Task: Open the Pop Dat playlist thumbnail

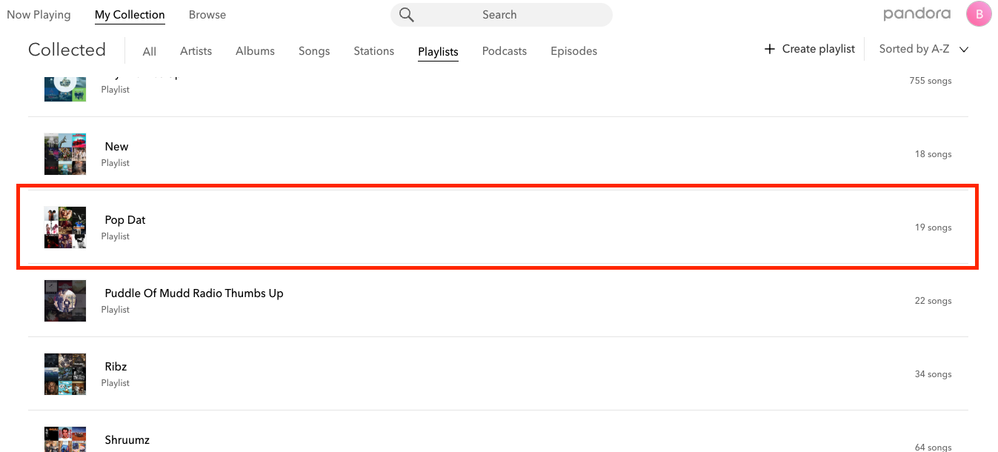Action: click(x=65, y=227)
